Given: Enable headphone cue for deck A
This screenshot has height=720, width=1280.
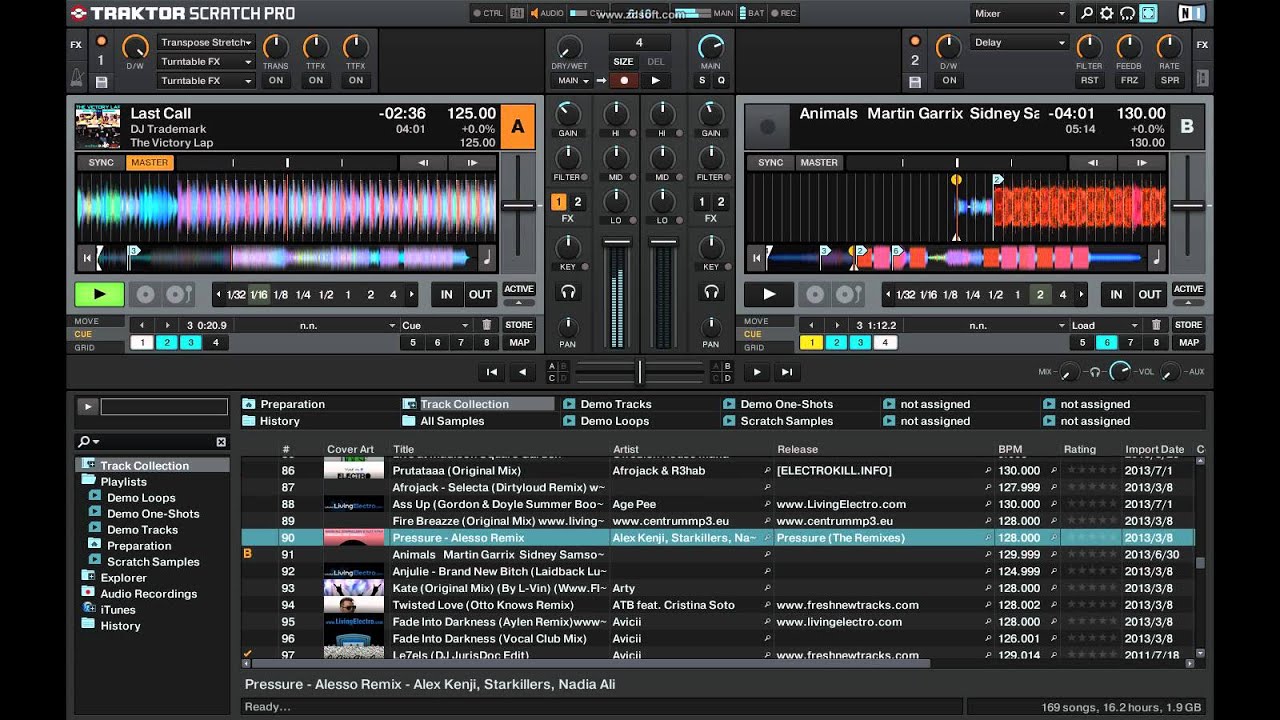Looking at the screenshot, I should (x=568, y=292).
